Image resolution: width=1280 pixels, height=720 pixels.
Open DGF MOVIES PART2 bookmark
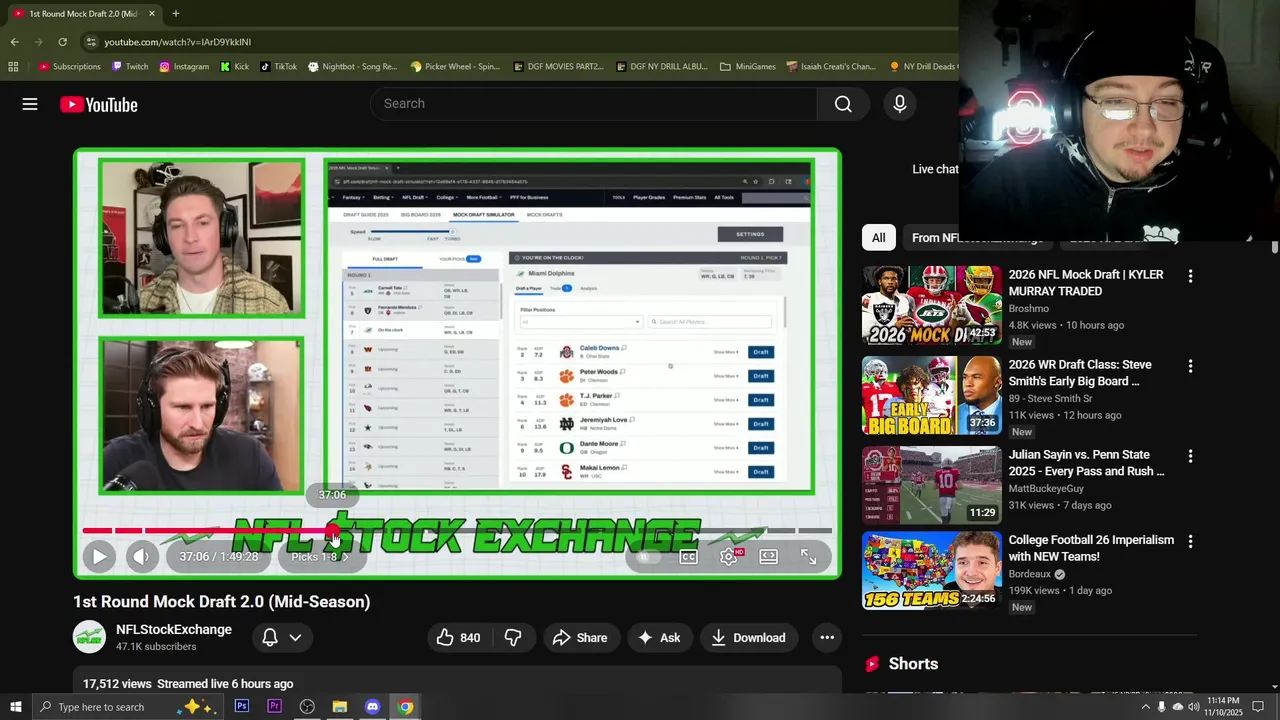[x=558, y=67]
